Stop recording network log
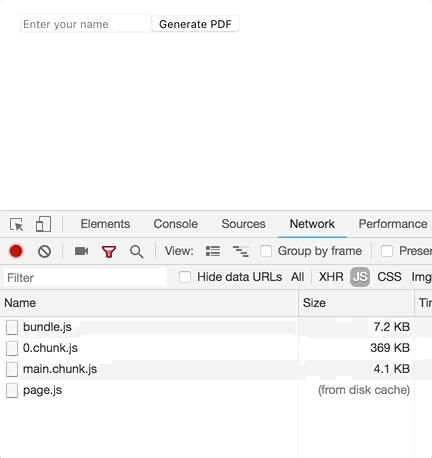 pos(16,251)
